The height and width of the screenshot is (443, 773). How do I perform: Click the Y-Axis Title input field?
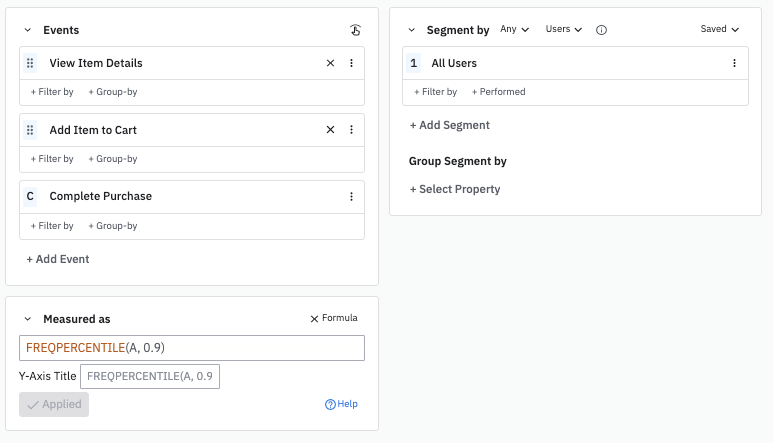tap(149, 376)
